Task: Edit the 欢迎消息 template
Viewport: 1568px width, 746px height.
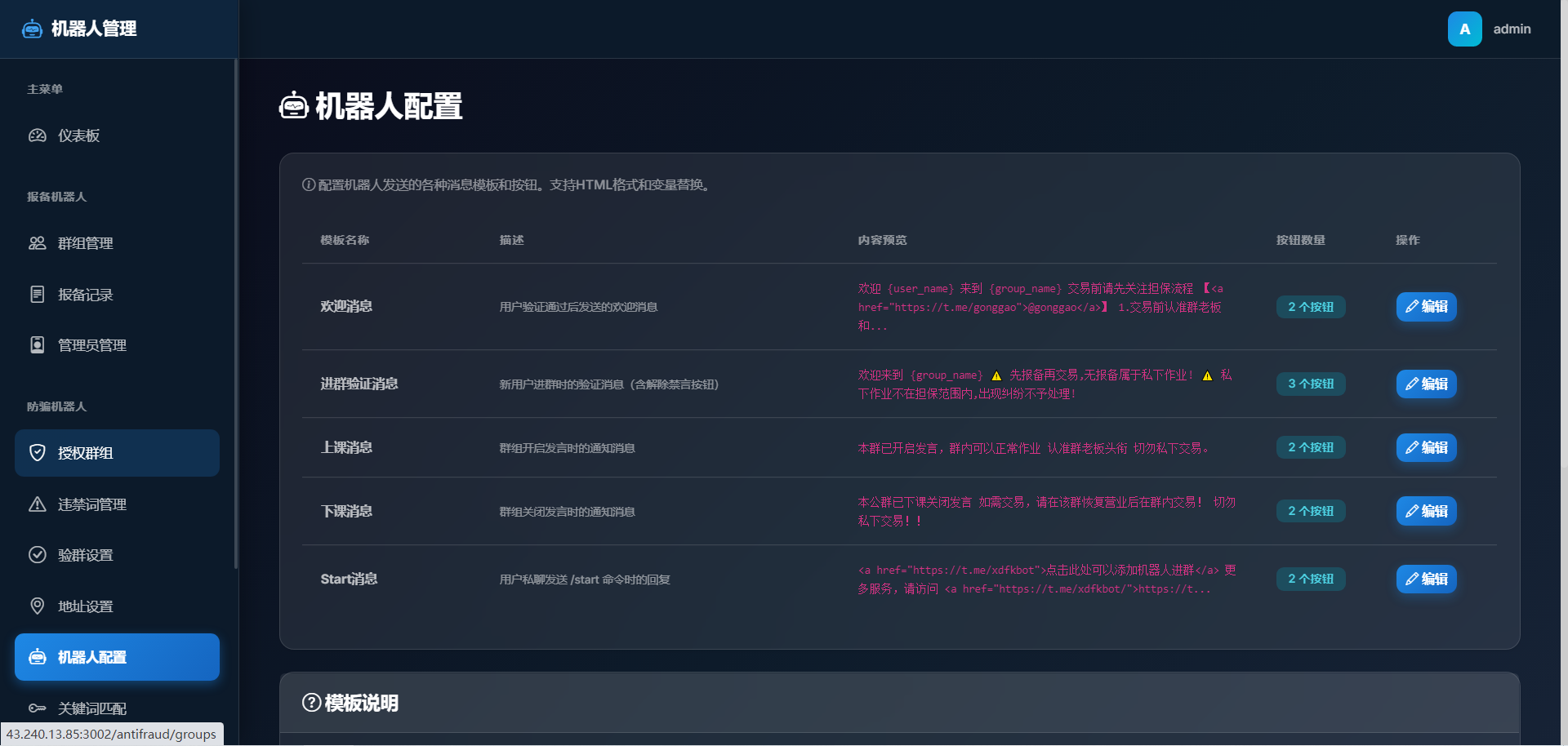Action: point(1426,307)
